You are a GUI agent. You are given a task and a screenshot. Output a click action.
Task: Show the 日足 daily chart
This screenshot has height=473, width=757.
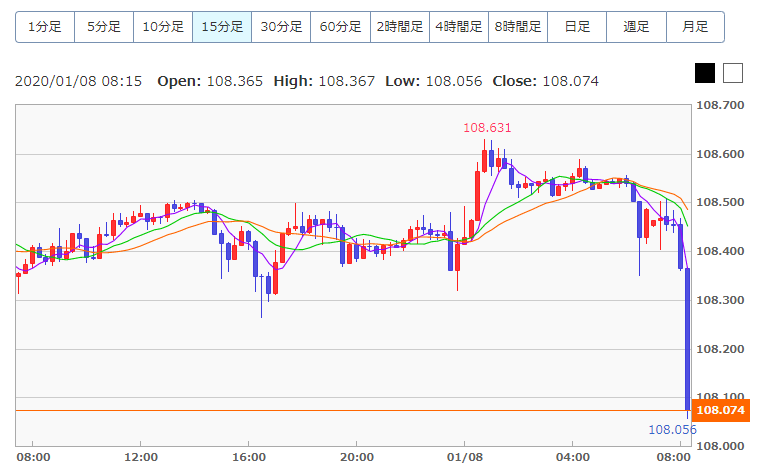tap(576, 27)
